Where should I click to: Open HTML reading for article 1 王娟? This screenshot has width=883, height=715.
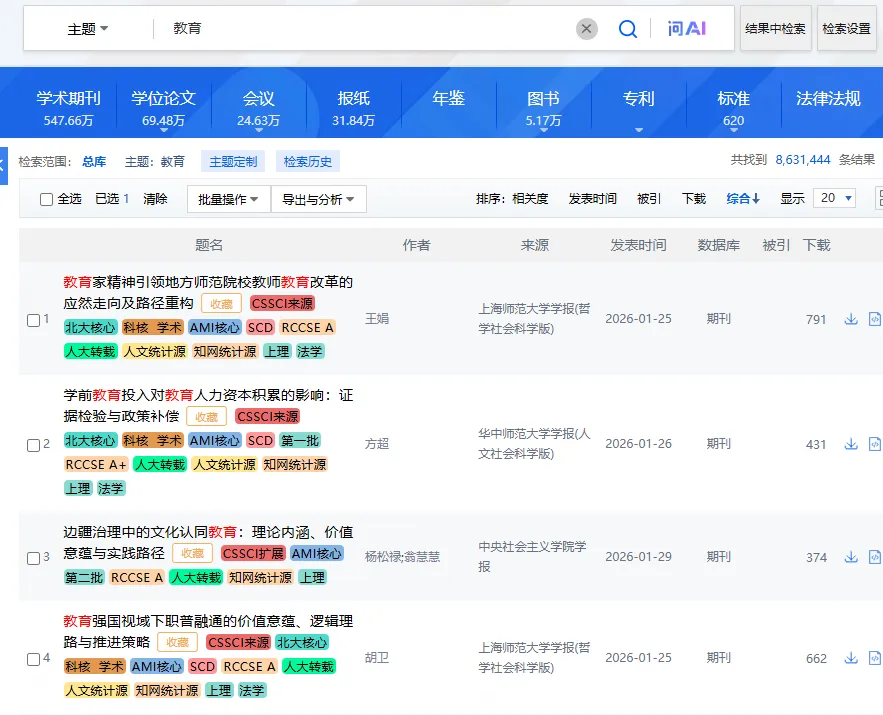[875, 319]
